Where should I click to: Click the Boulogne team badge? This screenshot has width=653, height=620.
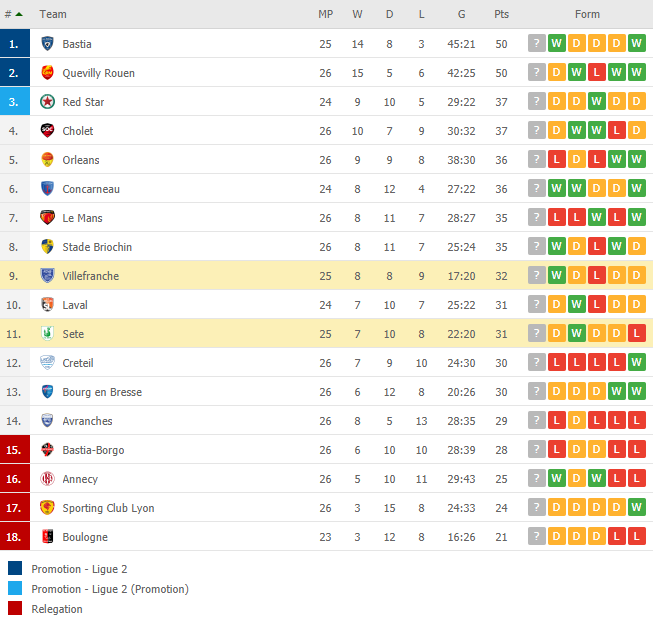pos(47,536)
